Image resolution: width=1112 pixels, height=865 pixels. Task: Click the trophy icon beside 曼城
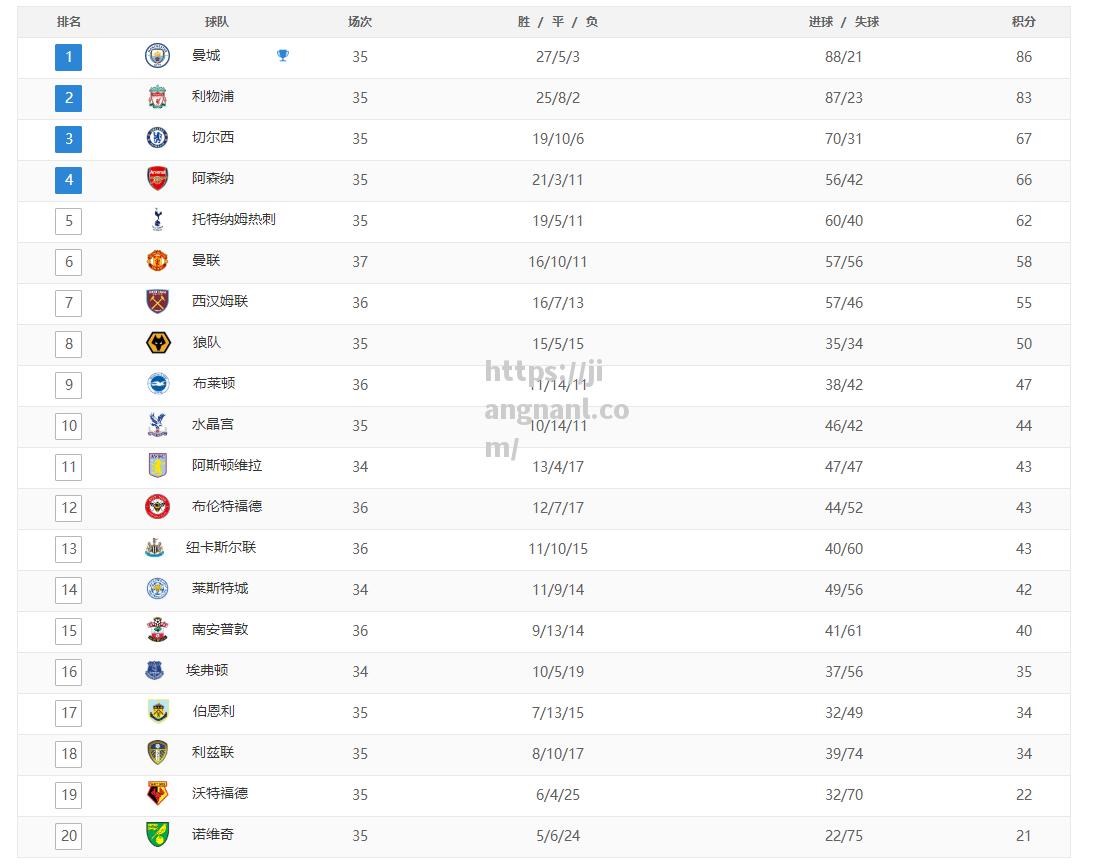tap(283, 55)
